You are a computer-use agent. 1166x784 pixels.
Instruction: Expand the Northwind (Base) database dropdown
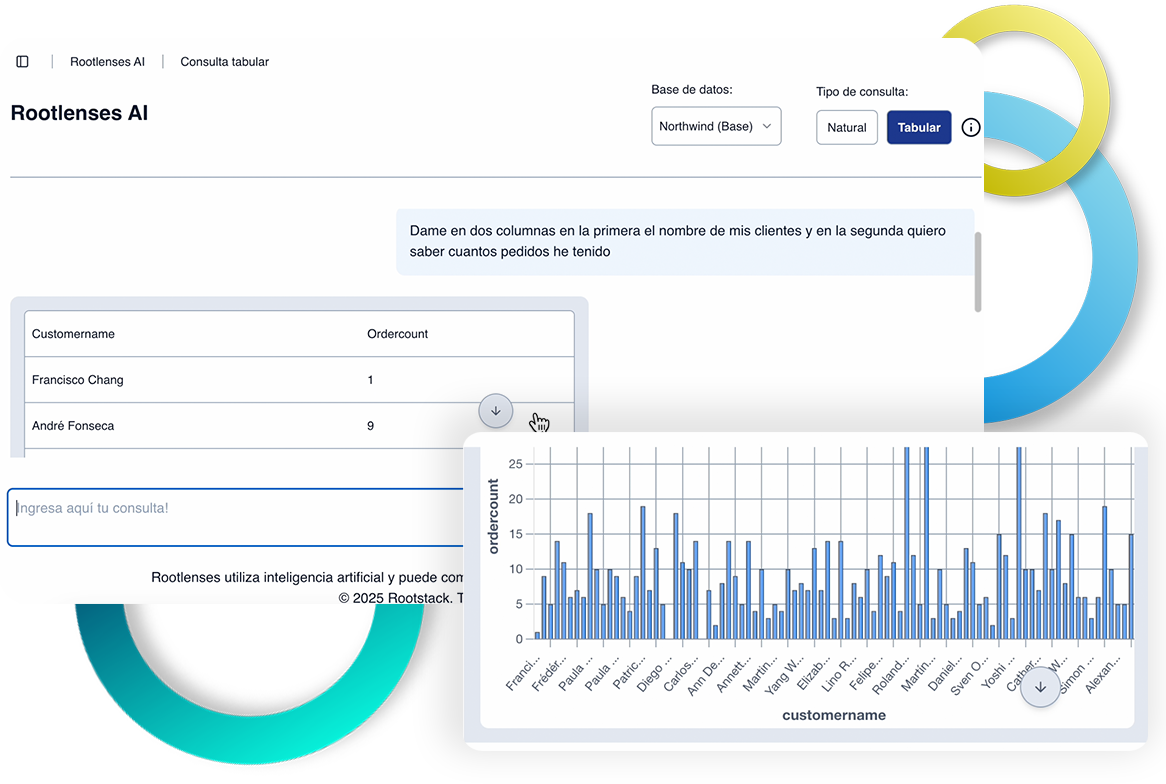pos(716,126)
